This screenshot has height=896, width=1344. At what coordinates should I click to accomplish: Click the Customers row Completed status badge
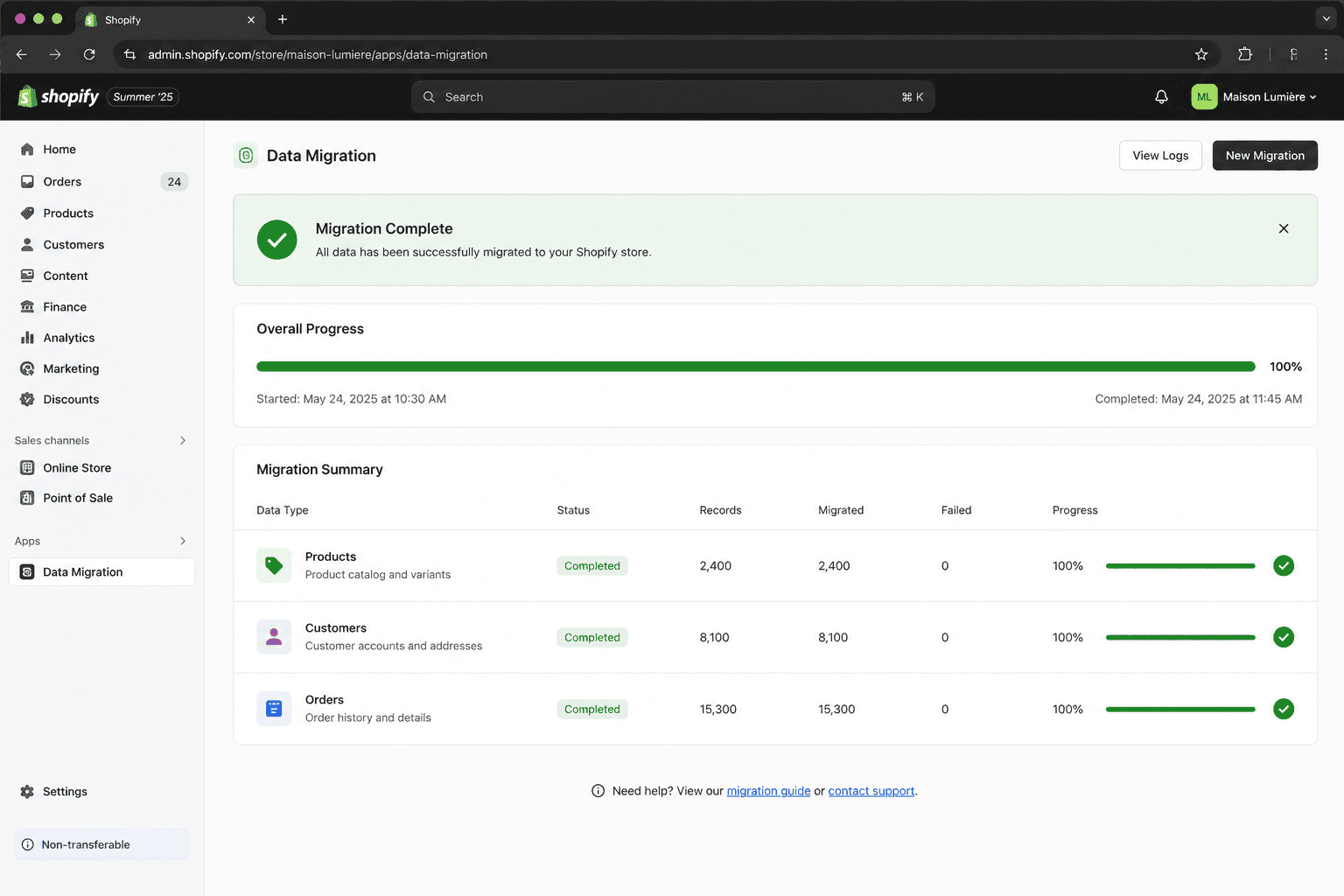click(592, 638)
